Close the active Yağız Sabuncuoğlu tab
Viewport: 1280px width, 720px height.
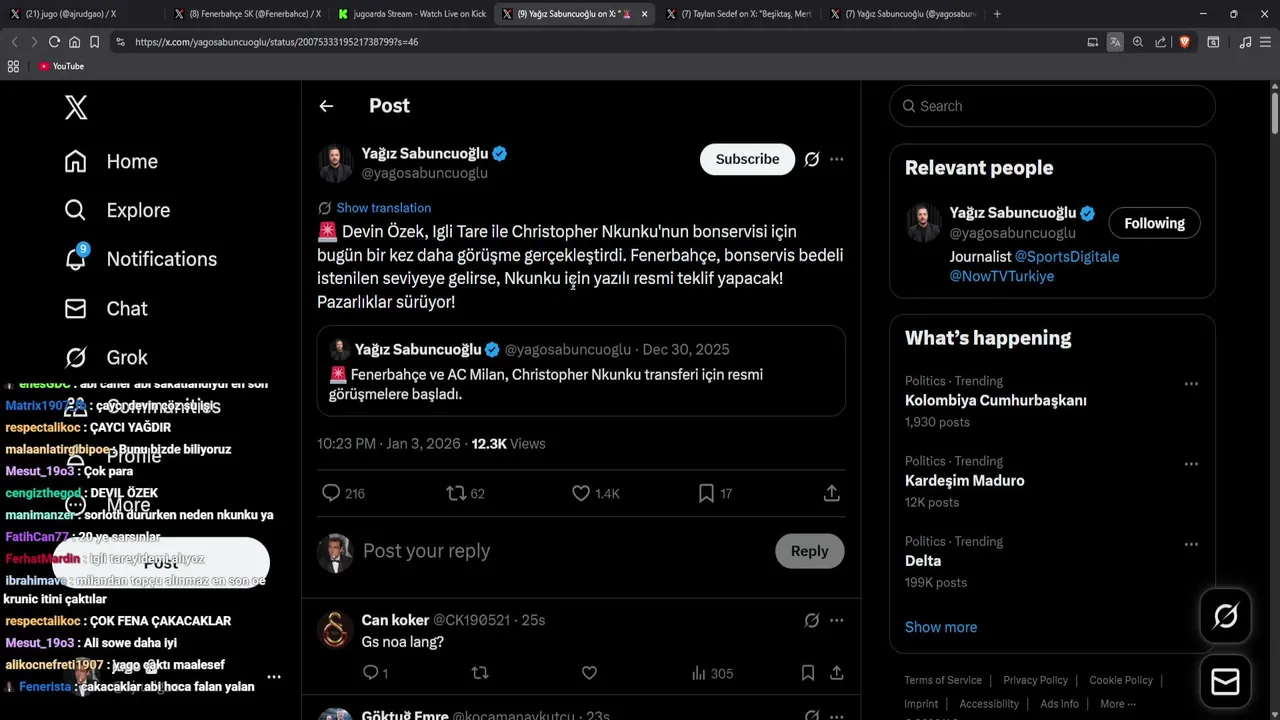(644, 14)
